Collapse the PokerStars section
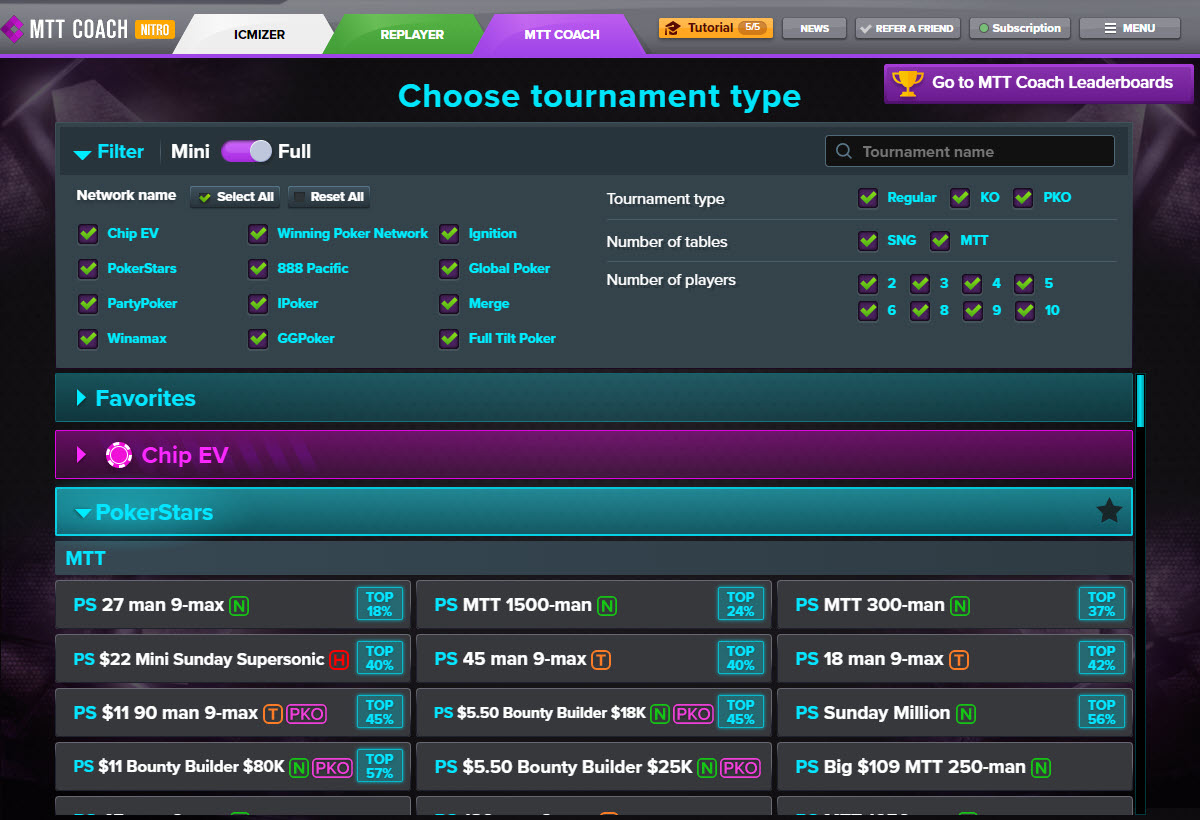The image size is (1200, 820). tap(594, 512)
